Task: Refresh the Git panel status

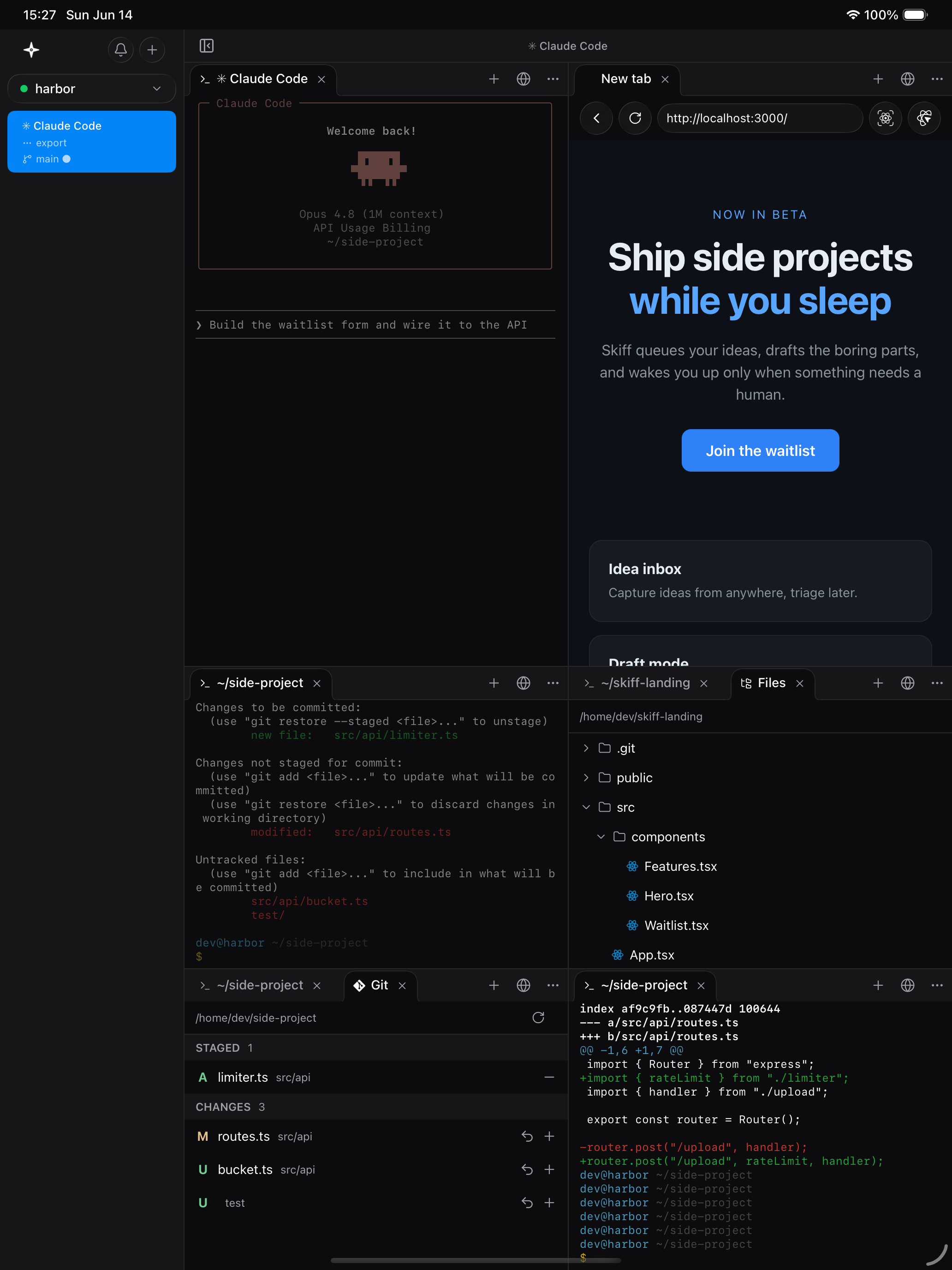Action: pyautogui.click(x=538, y=1018)
